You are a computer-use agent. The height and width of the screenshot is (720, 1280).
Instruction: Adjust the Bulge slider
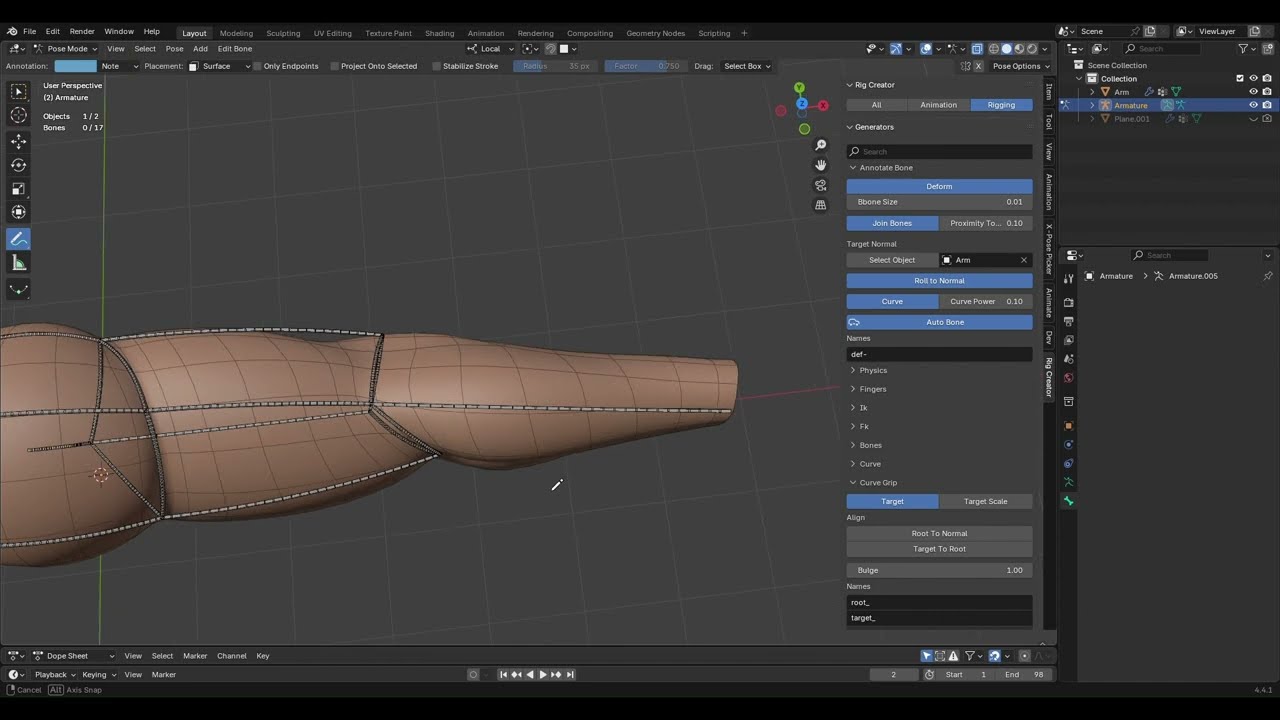[939, 570]
